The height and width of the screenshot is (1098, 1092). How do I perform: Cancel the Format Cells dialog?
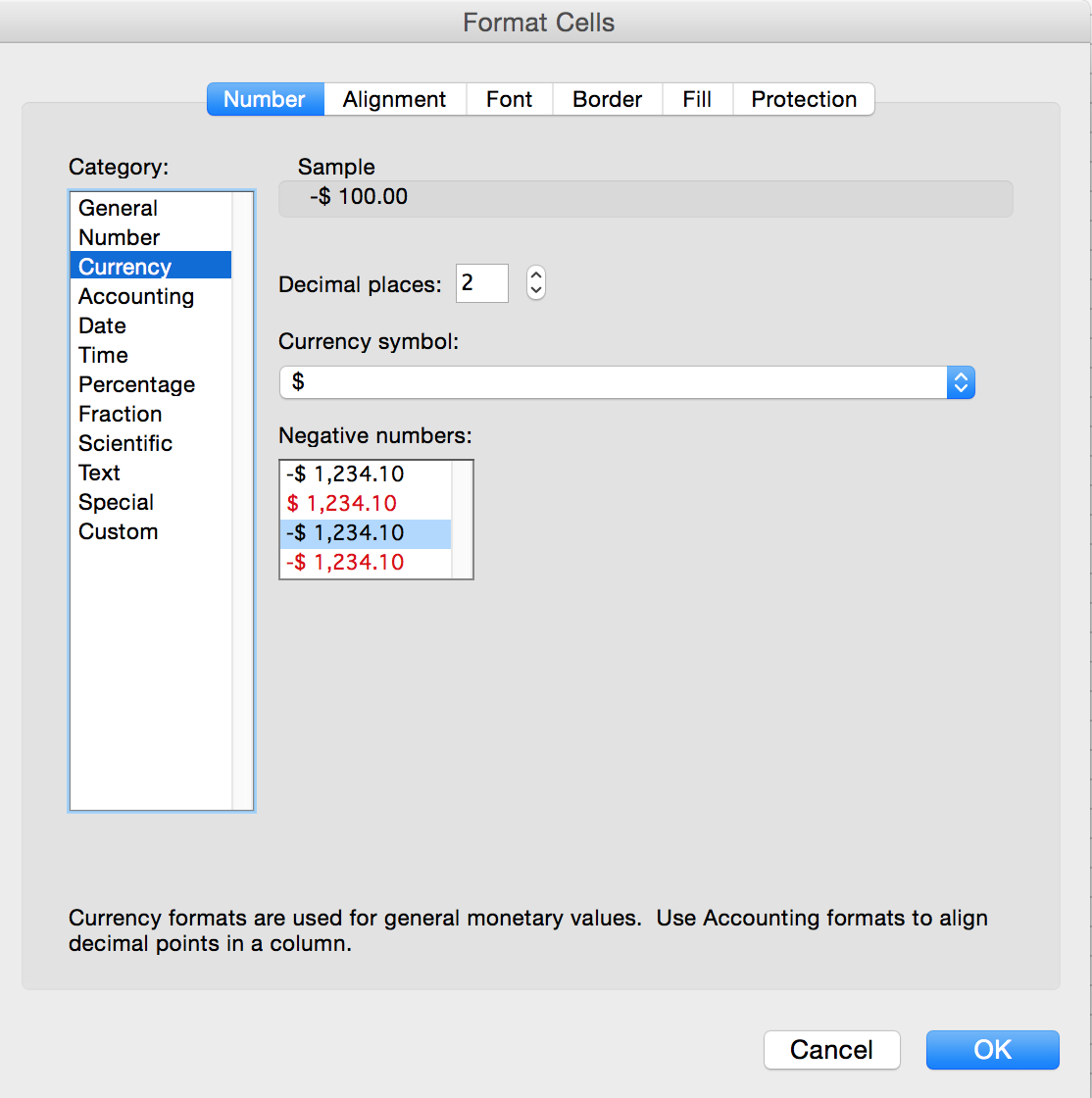[x=831, y=1050]
